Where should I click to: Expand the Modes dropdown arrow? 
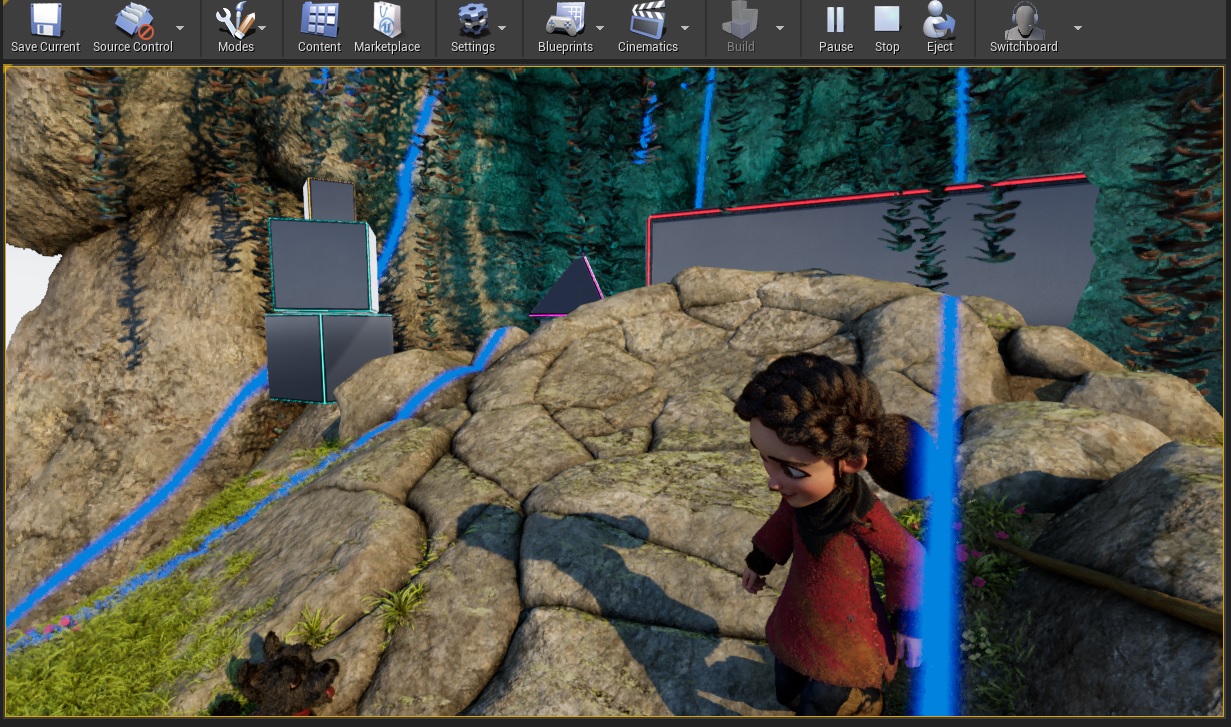coord(262,28)
